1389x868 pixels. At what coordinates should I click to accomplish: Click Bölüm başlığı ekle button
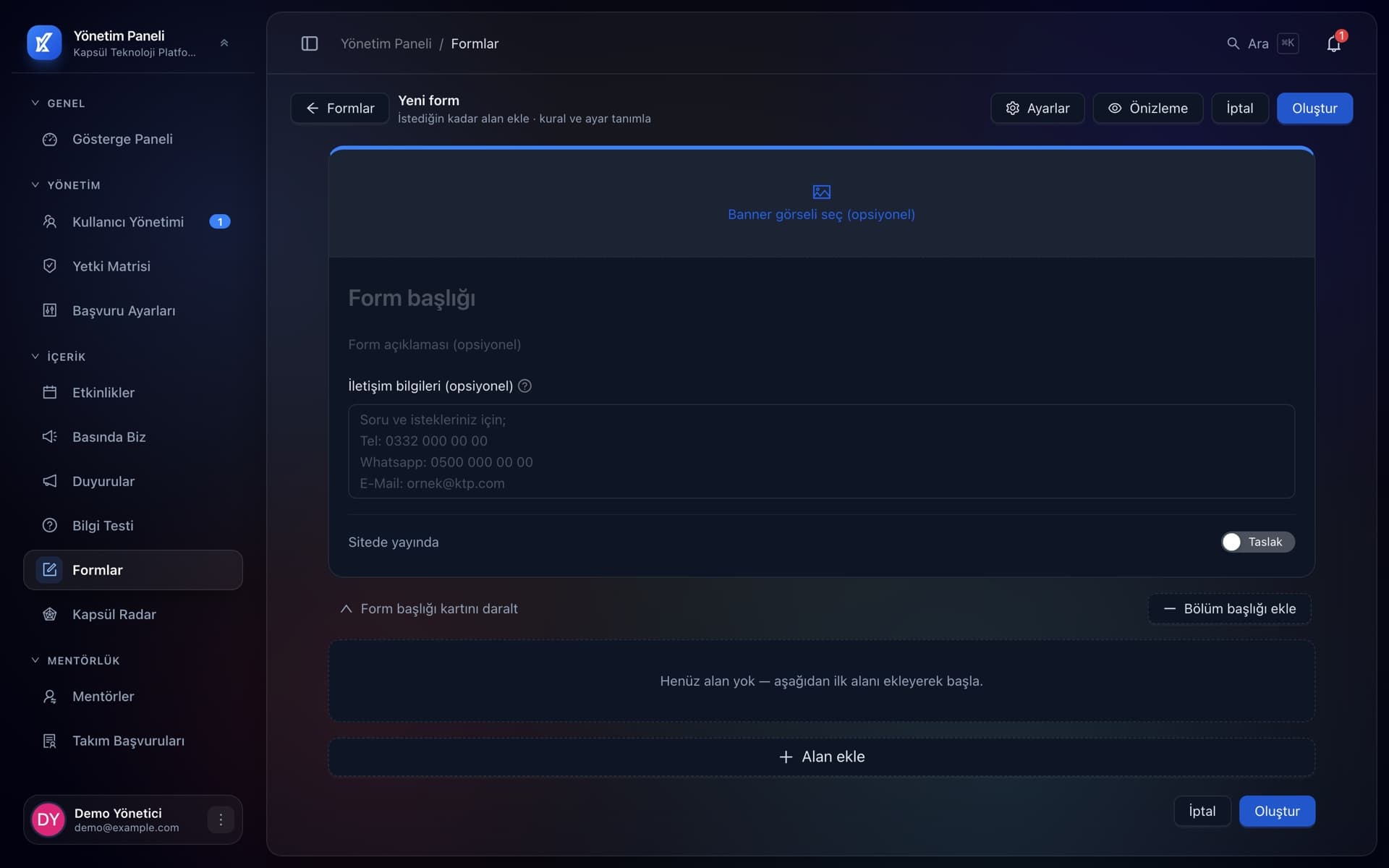[1229, 608]
